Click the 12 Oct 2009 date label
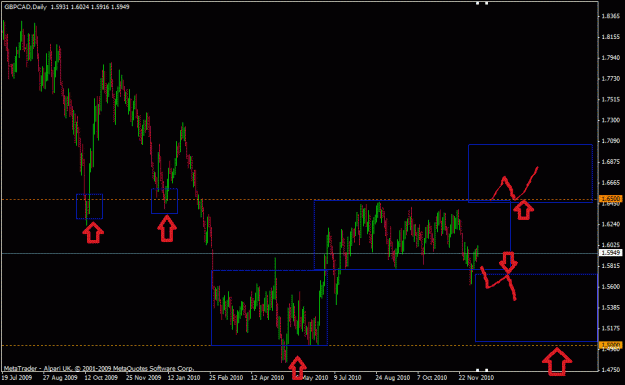This screenshot has height=385, width=625. click(x=101, y=377)
